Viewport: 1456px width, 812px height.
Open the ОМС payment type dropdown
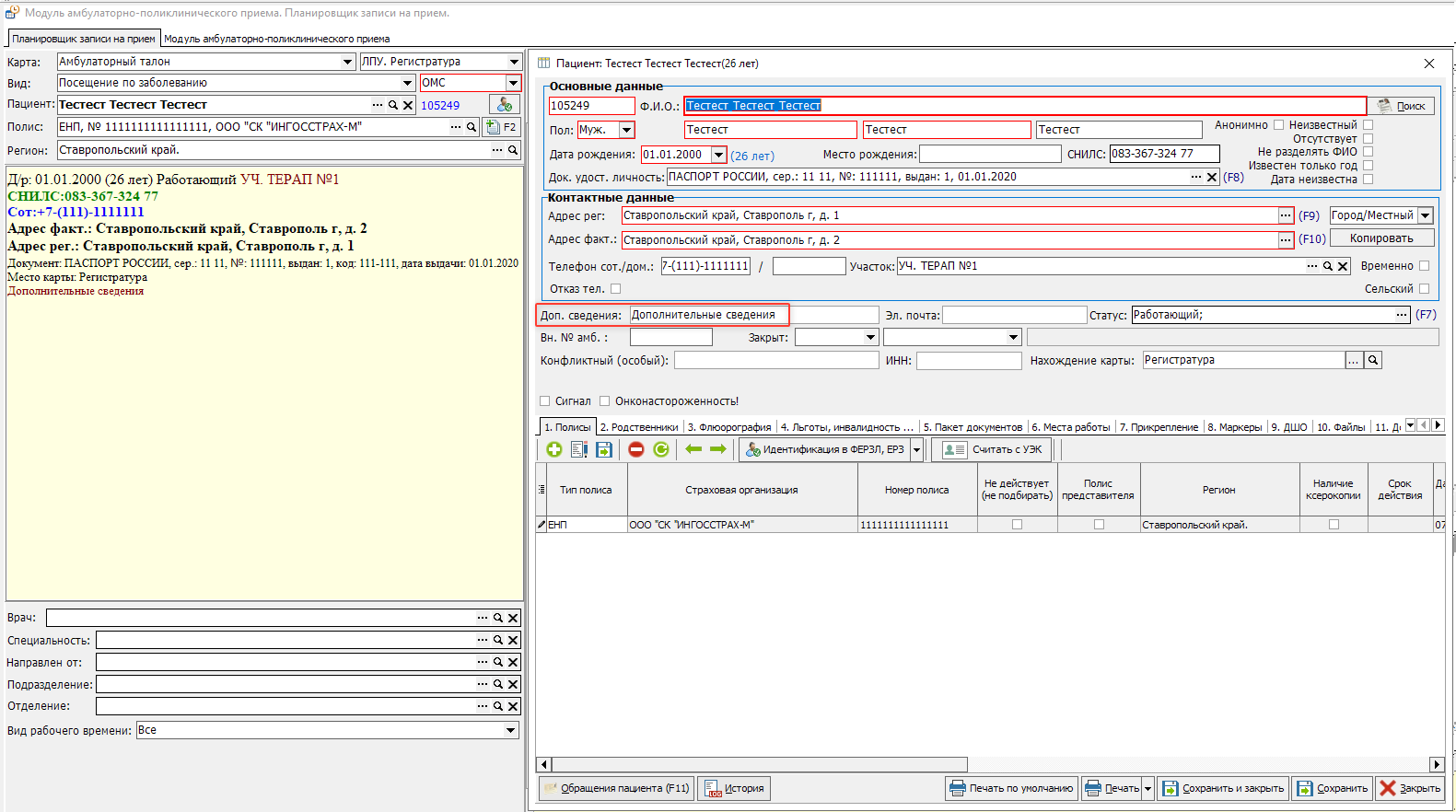(x=513, y=83)
